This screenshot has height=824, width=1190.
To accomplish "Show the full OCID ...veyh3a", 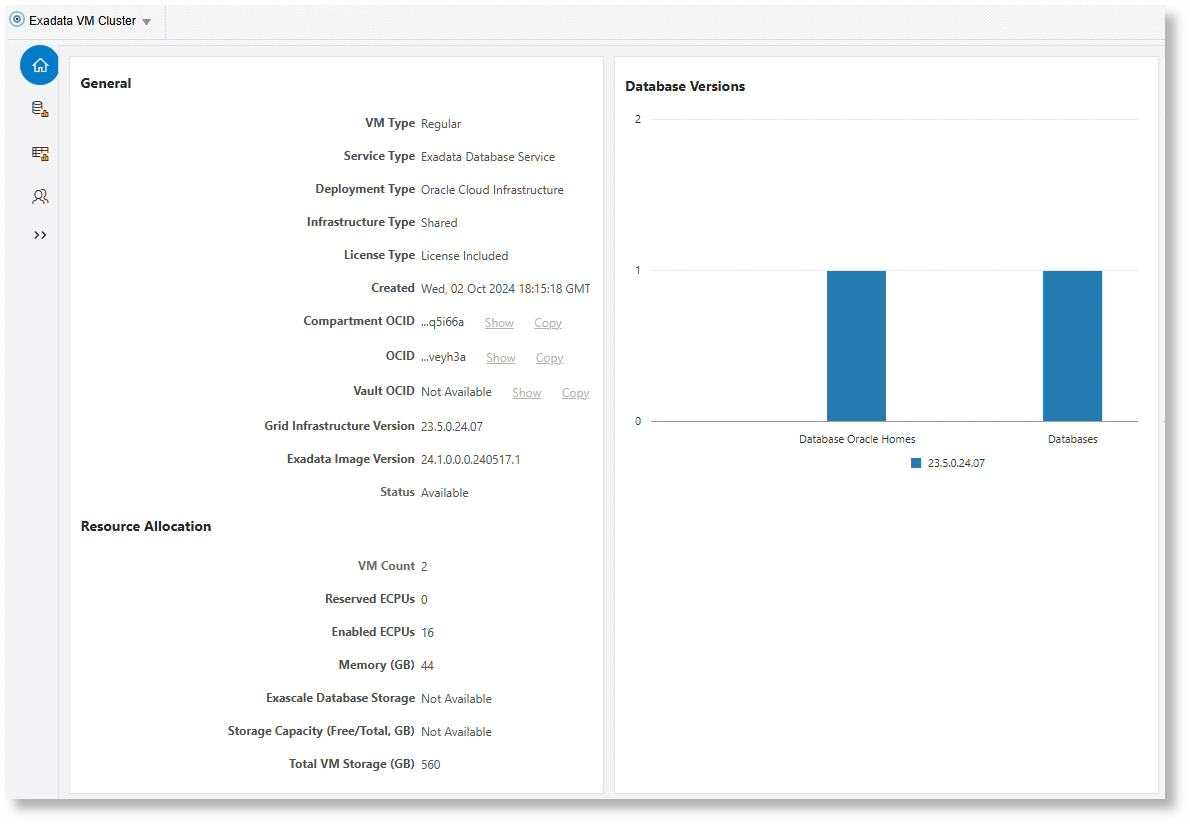I will [x=501, y=357].
